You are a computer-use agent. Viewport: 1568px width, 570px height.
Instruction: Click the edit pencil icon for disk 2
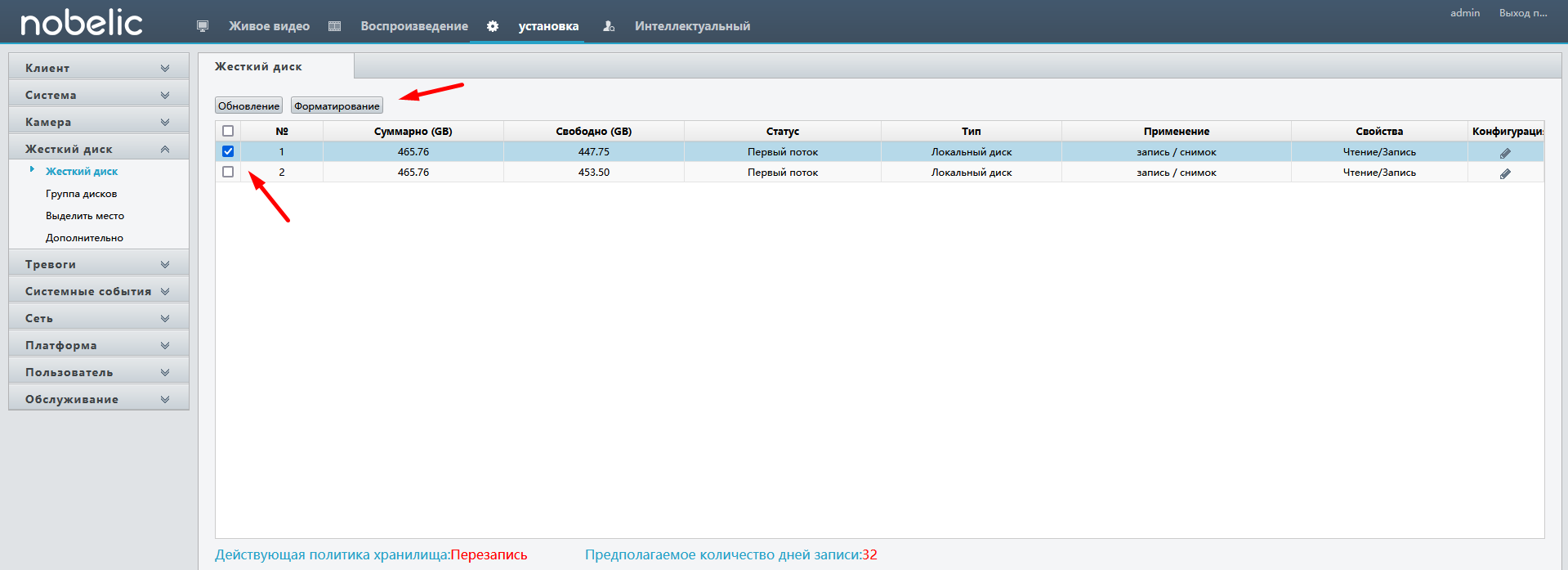tap(1505, 173)
